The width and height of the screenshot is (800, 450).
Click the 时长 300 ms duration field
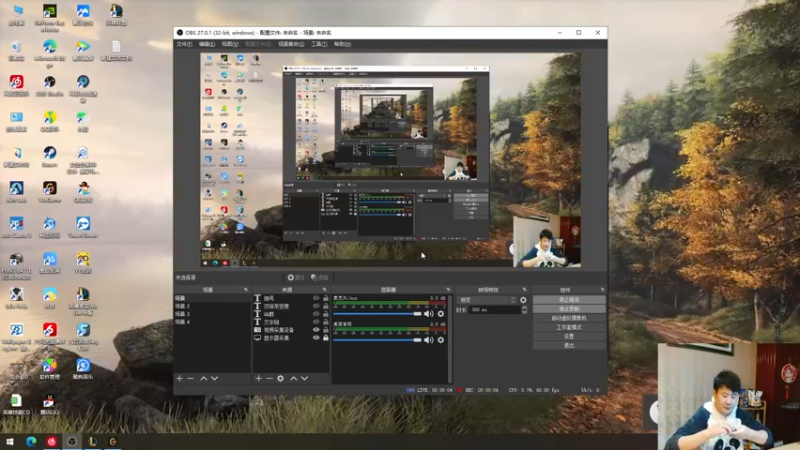coord(494,310)
